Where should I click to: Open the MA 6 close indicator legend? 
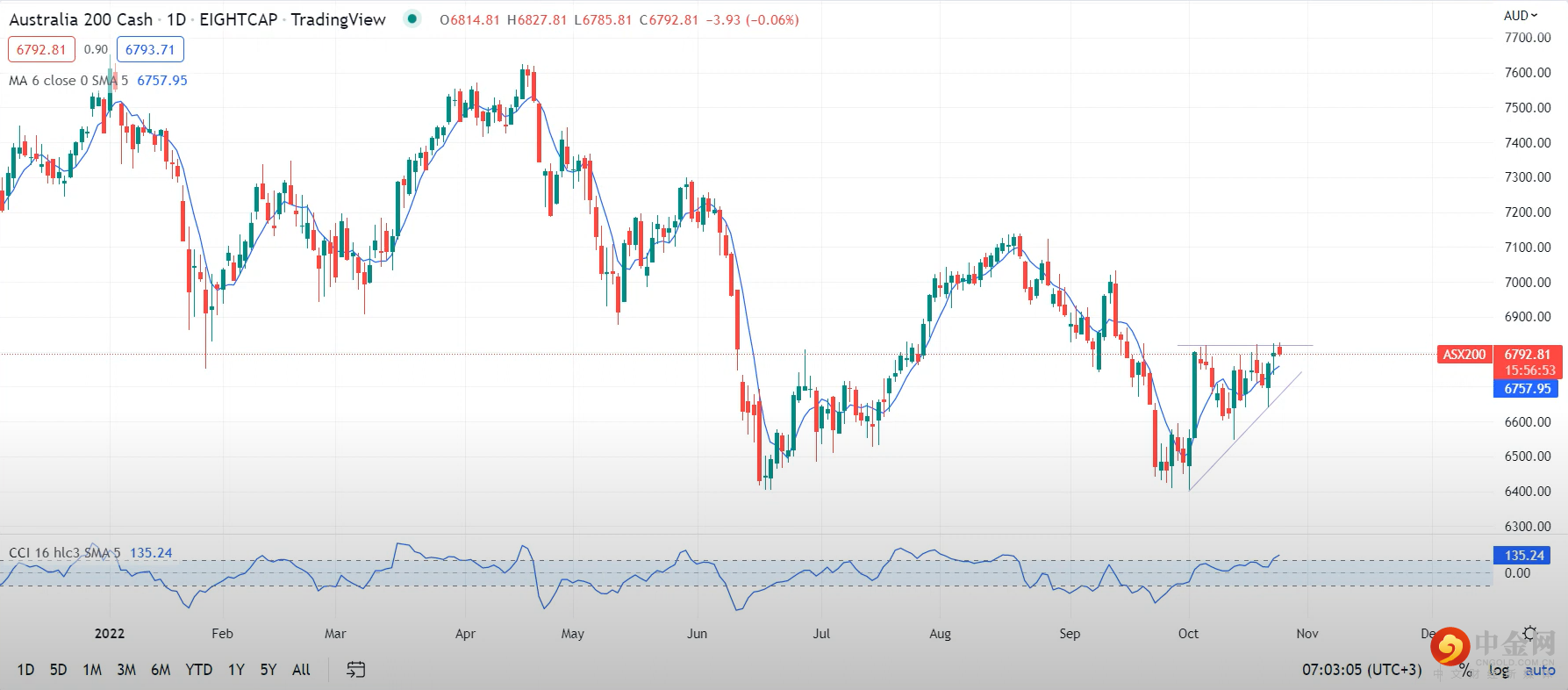pyautogui.click(x=68, y=81)
